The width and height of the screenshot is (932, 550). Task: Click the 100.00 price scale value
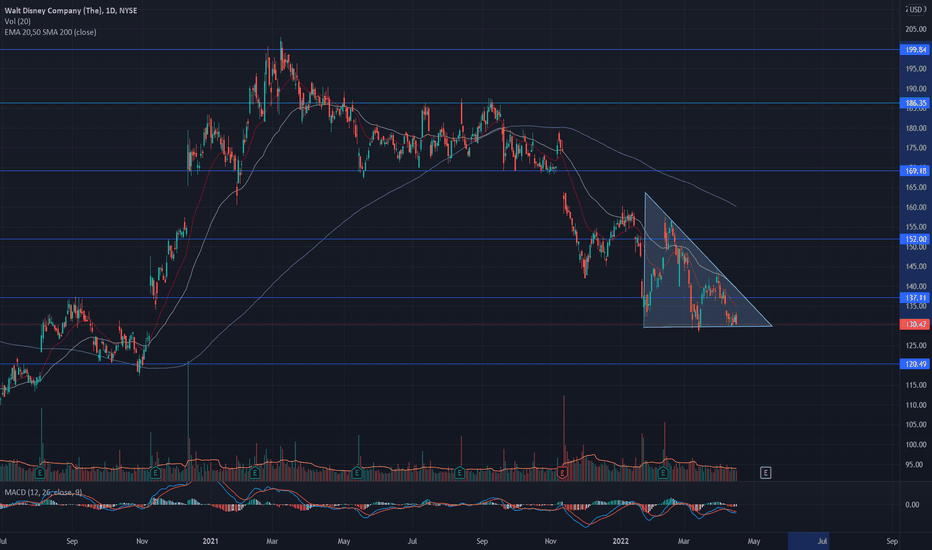pyautogui.click(x=915, y=445)
